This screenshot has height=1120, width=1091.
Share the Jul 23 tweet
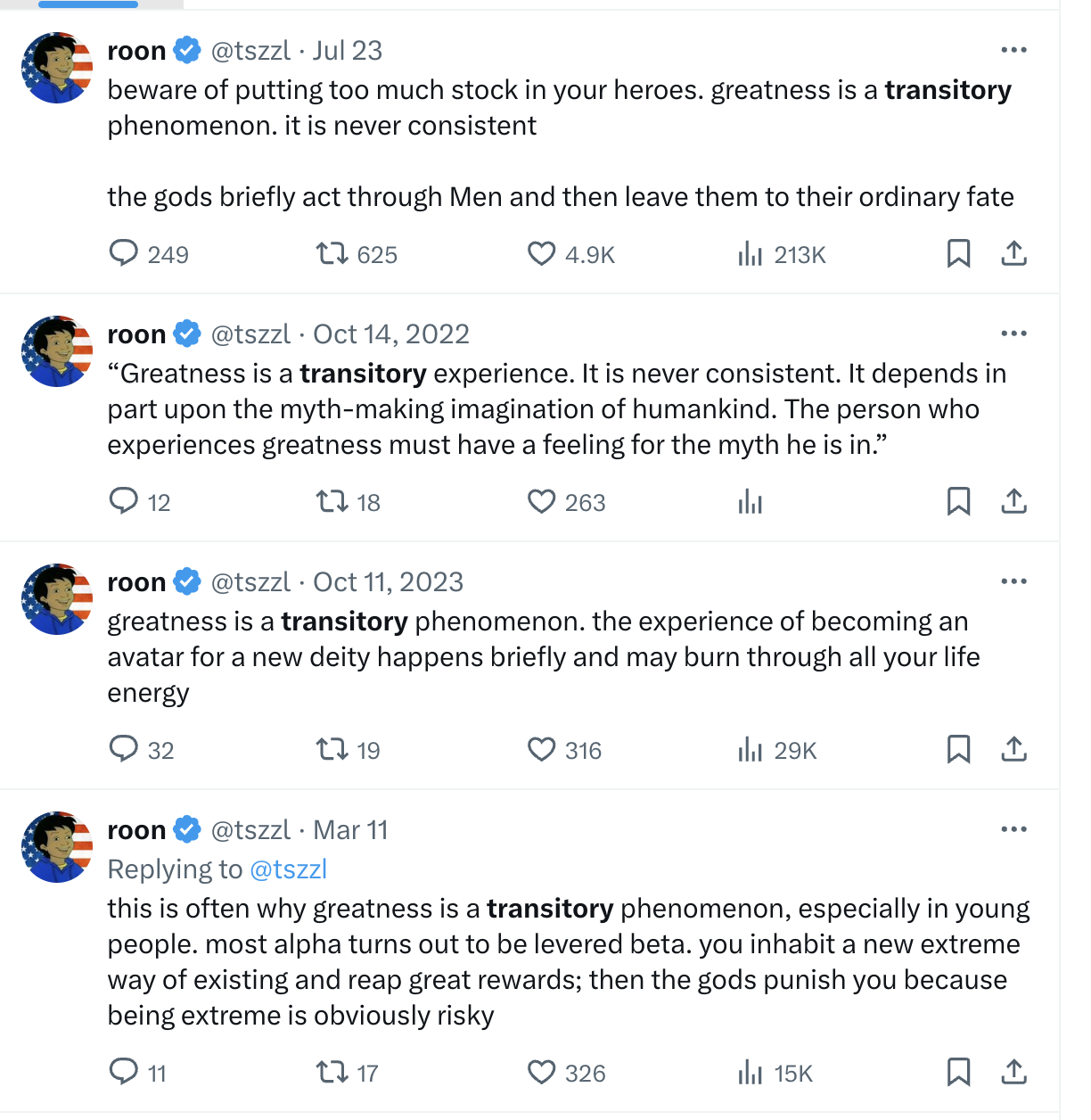click(x=1013, y=254)
